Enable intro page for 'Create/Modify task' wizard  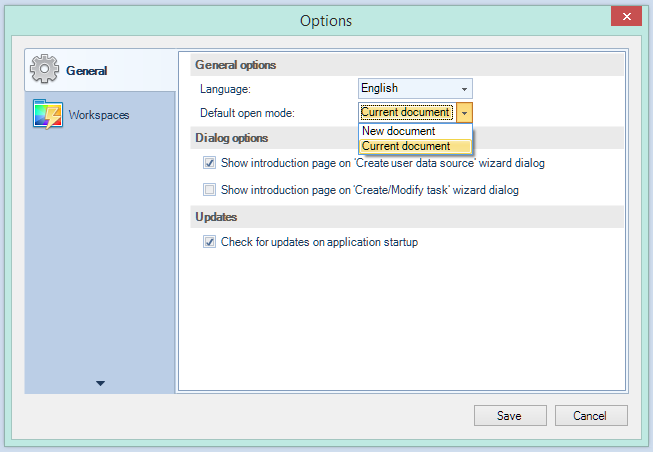point(210,189)
